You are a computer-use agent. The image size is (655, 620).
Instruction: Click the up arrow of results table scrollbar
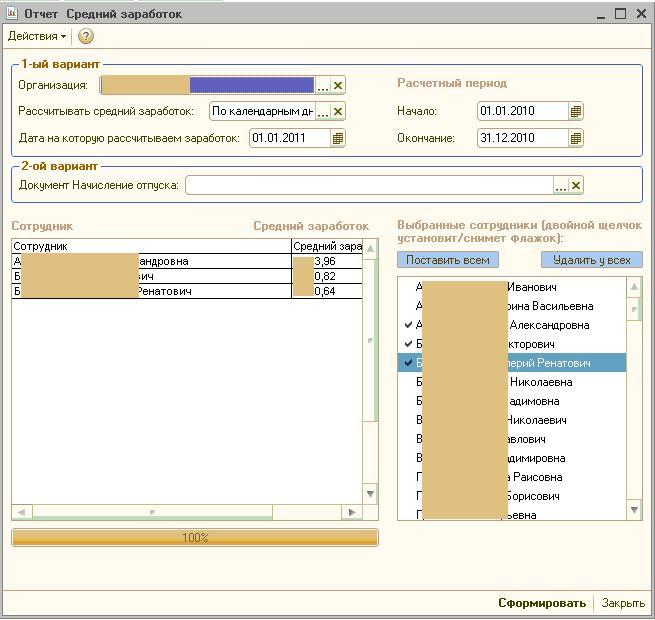tap(370, 248)
